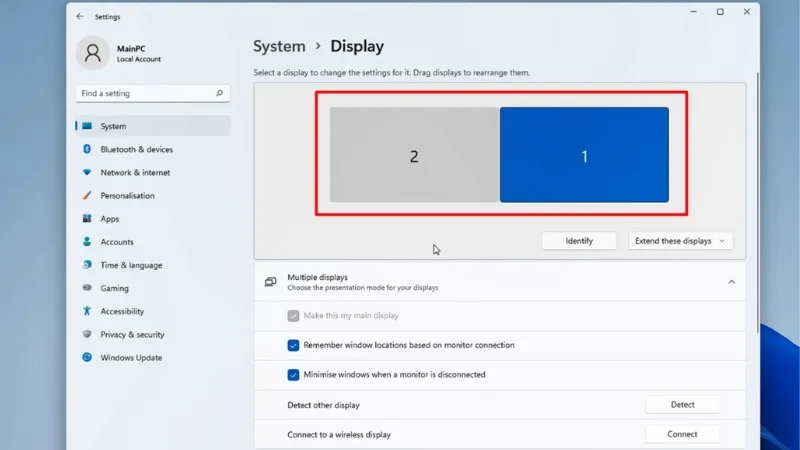Click the Bluetooth & devices icon

87,150
